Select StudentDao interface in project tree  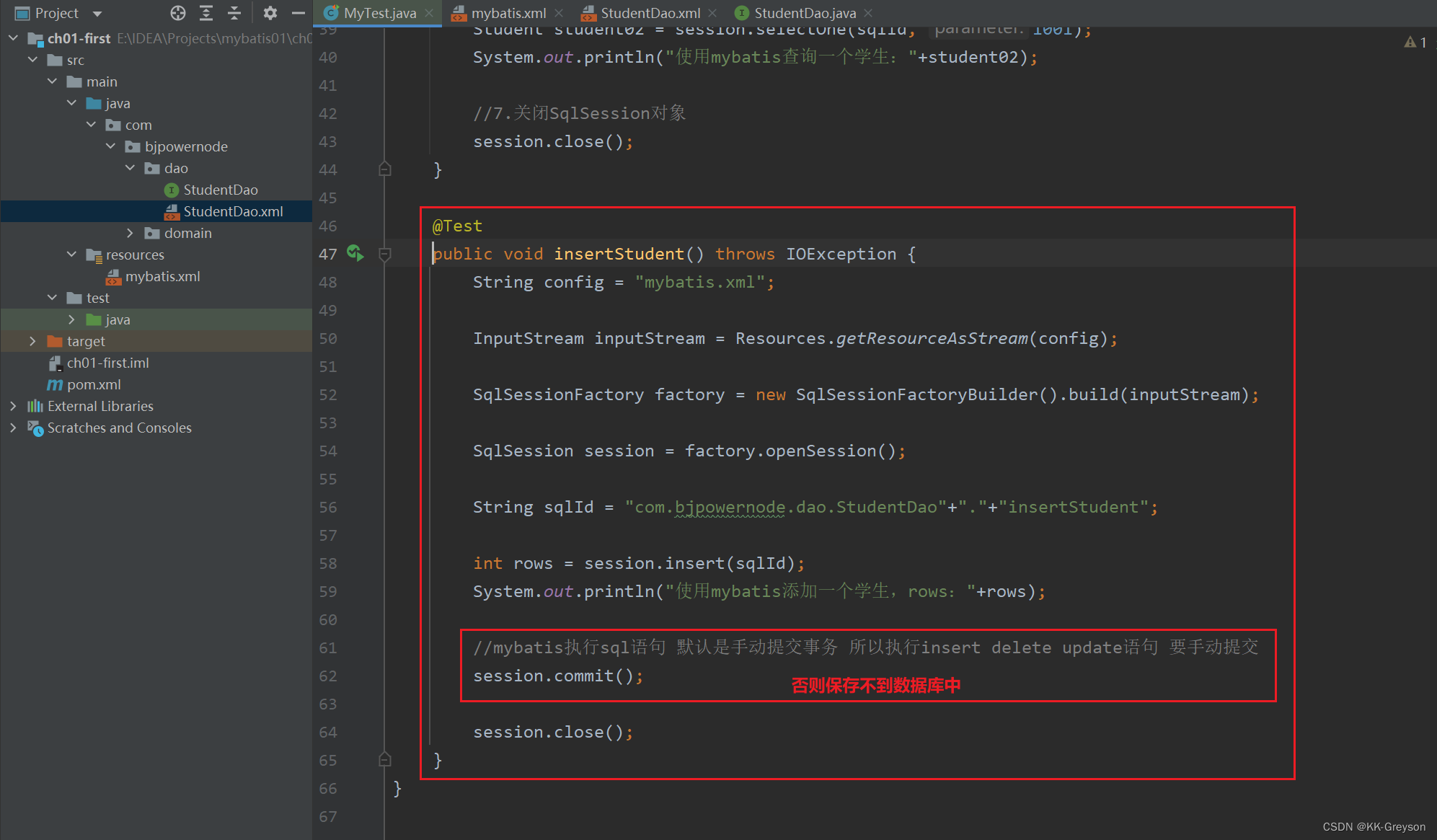(220, 190)
